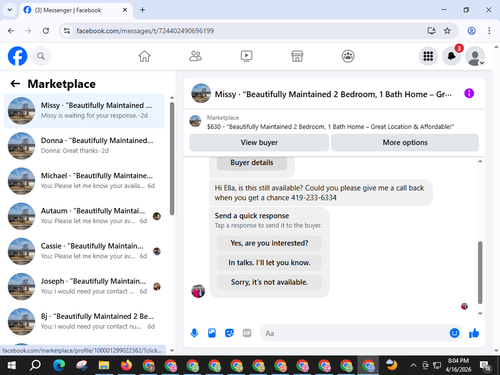Click the back arrow beside Marketplace heading

pyautogui.click(x=15, y=83)
